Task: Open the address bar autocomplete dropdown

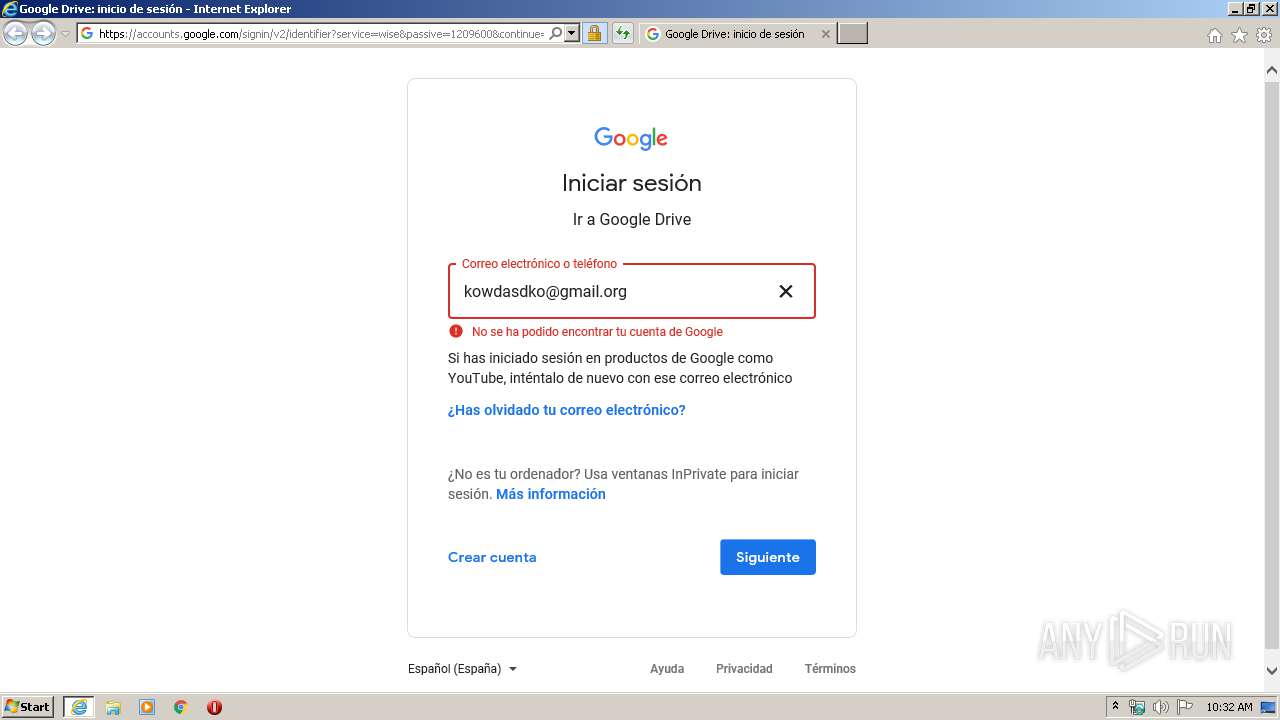Action: (572, 34)
